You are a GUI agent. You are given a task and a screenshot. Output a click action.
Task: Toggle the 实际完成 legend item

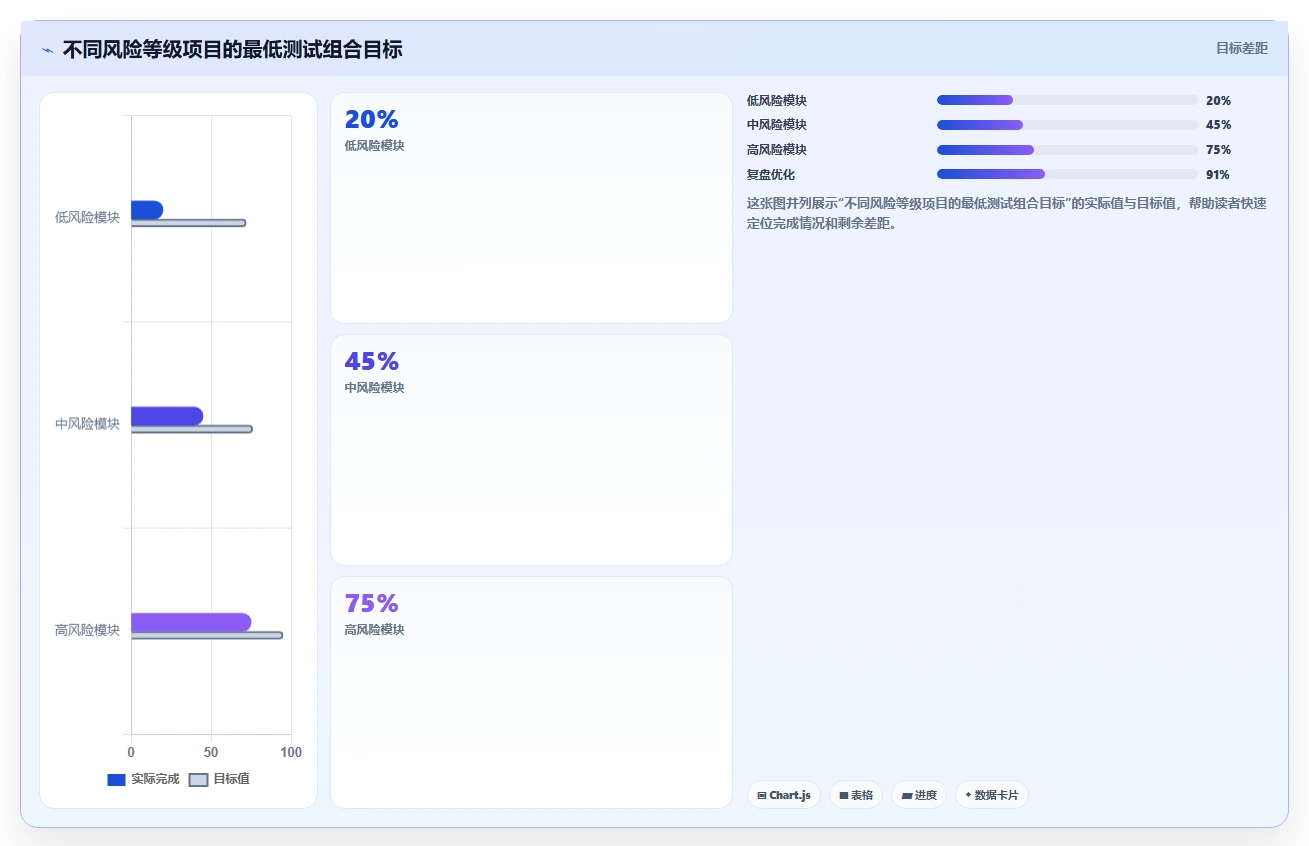click(x=143, y=779)
